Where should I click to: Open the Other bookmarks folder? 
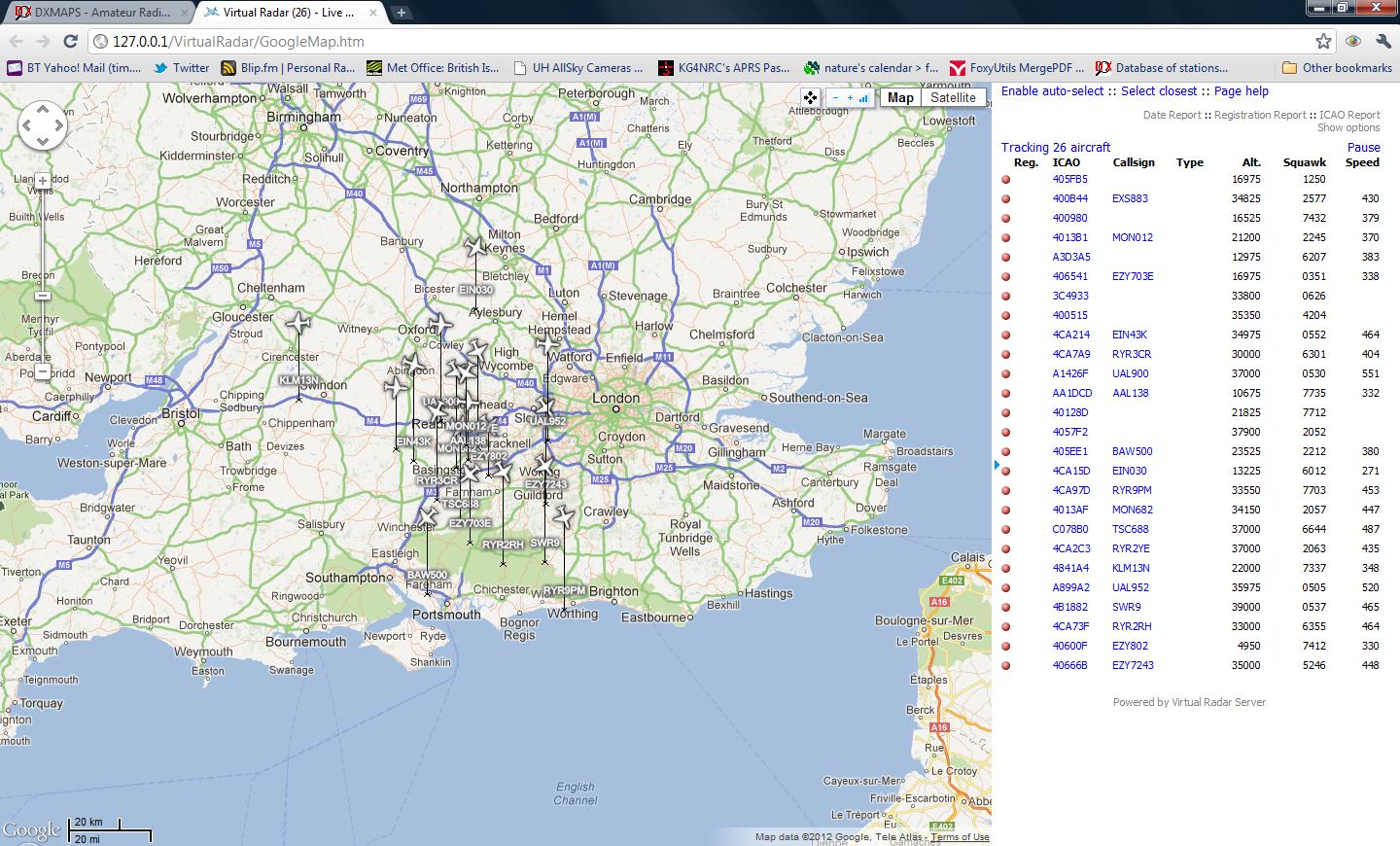(1338, 68)
